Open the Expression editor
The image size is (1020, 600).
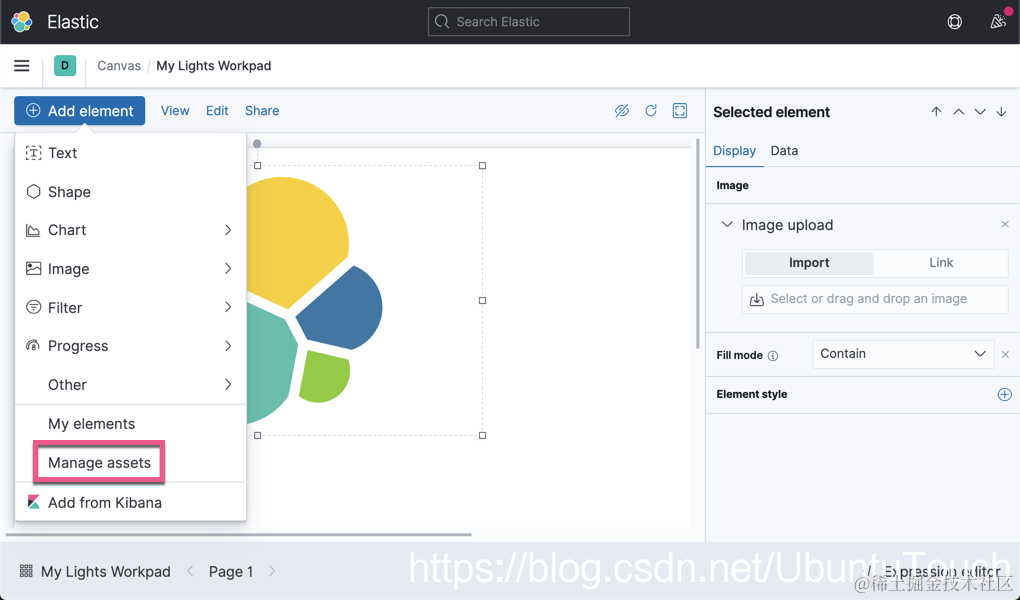click(934, 571)
